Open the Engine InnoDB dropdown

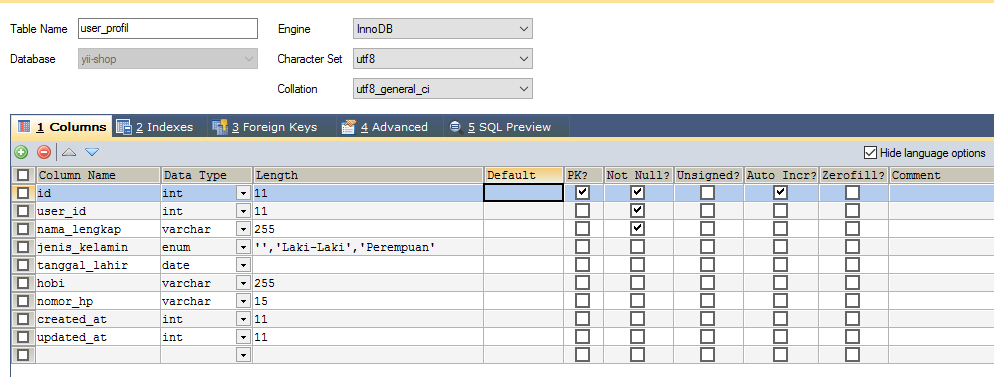[x=442, y=29]
